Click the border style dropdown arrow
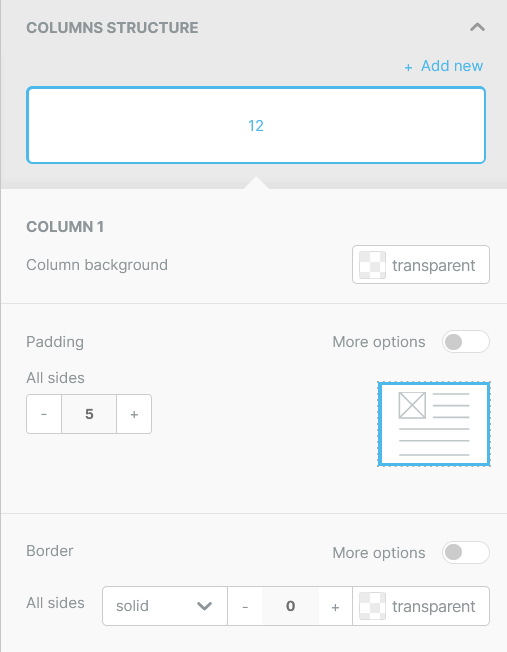 [x=205, y=606]
